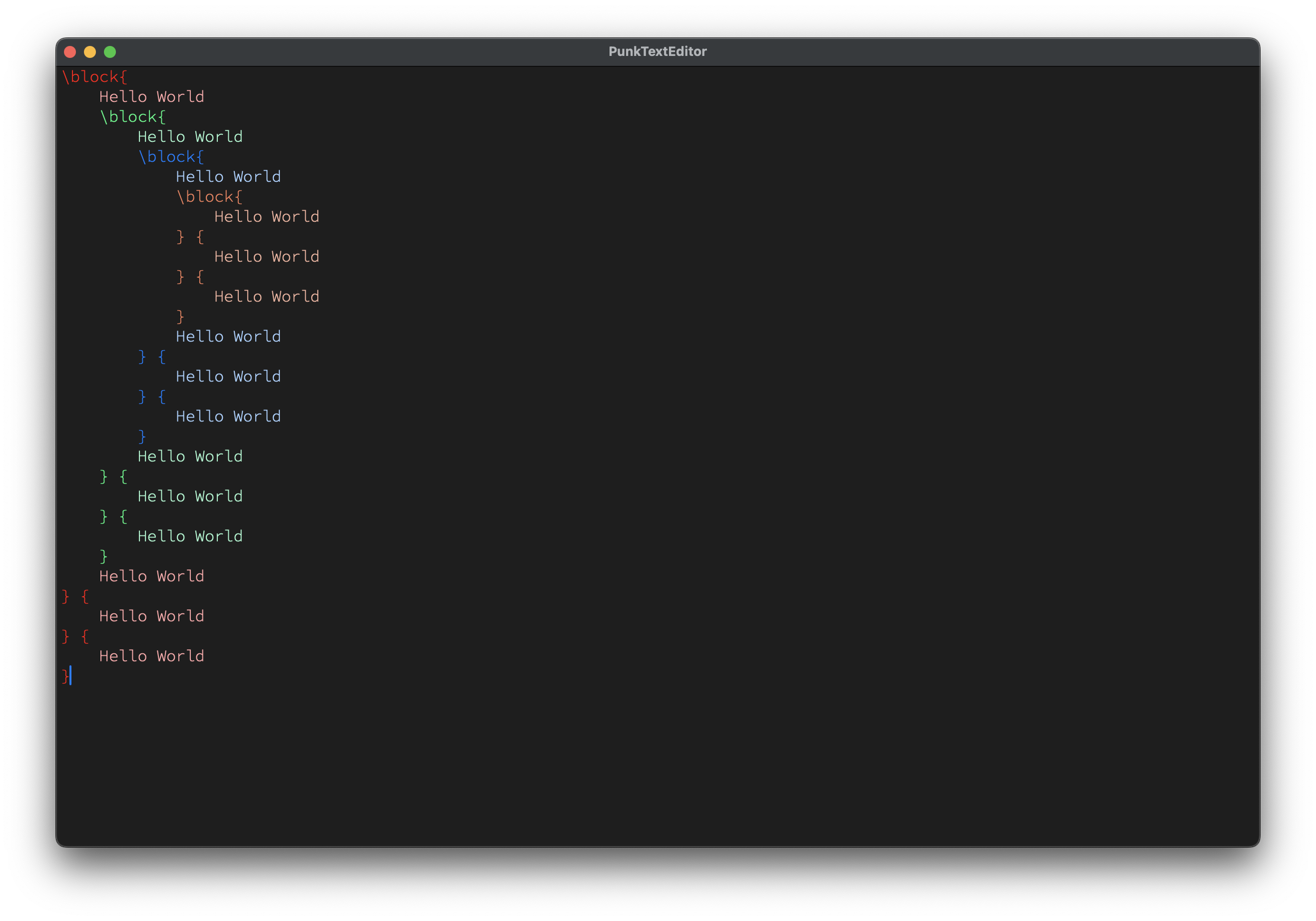Click the final red closing brace

point(65,676)
